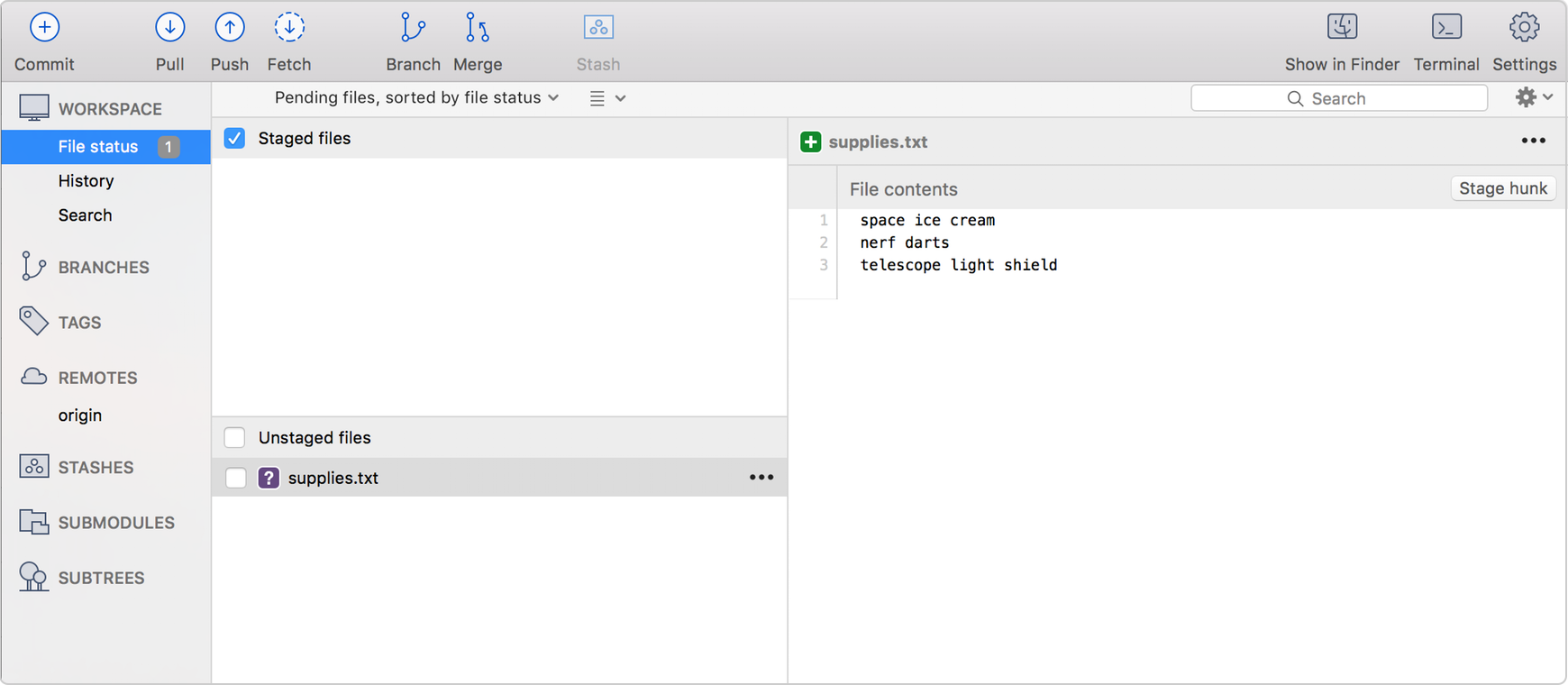Select the origin remote
Image resolution: width=1568 pixels, height=685 pixels.
(x=80, y=416)
